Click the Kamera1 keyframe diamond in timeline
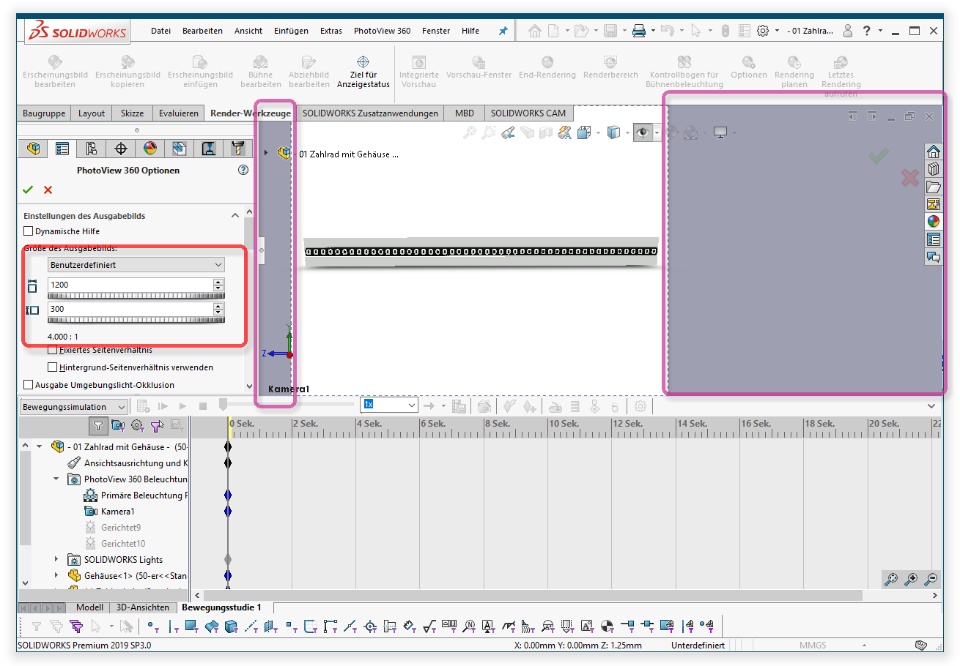This screenshot has width=960, height=666. click(228, 511)
